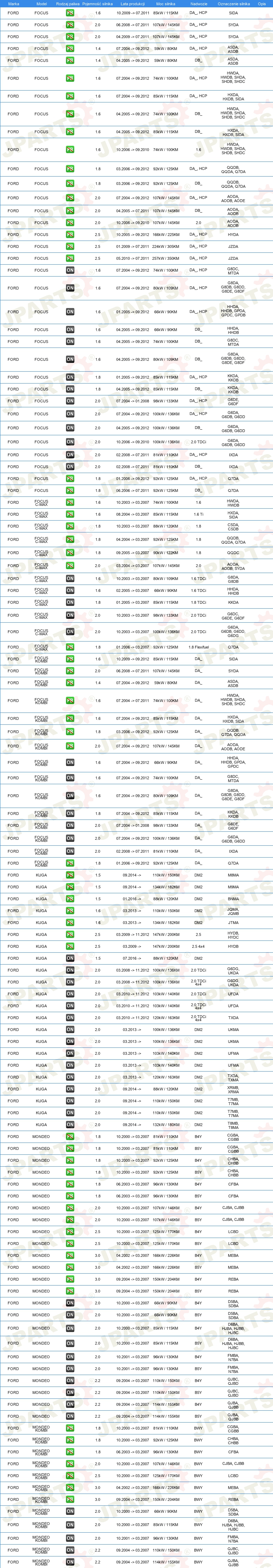Viewport: 273px width, 1568px height.
Task: Select power value 132kW / 180KM in KUGA row
Action: (x=165, y=1125)
